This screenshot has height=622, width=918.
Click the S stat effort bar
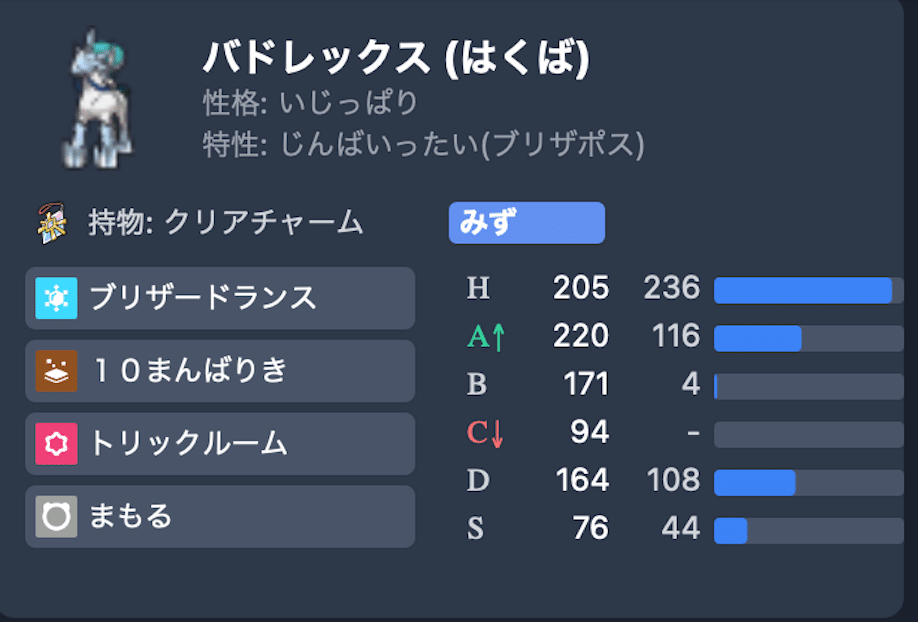click(x=808, y=530)
